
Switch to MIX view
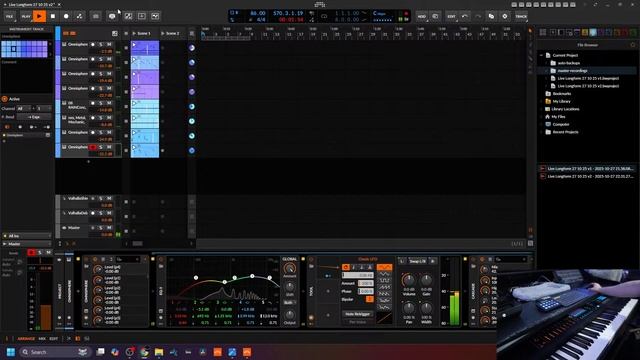(x=42, y=339)
